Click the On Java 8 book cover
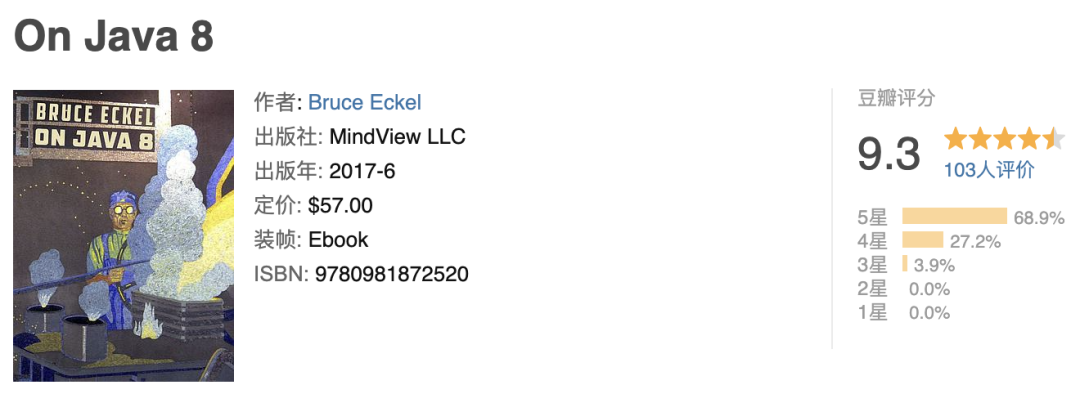Image resolution: width=1080 pixels, height=394 pixels. (x=123, y=236)
